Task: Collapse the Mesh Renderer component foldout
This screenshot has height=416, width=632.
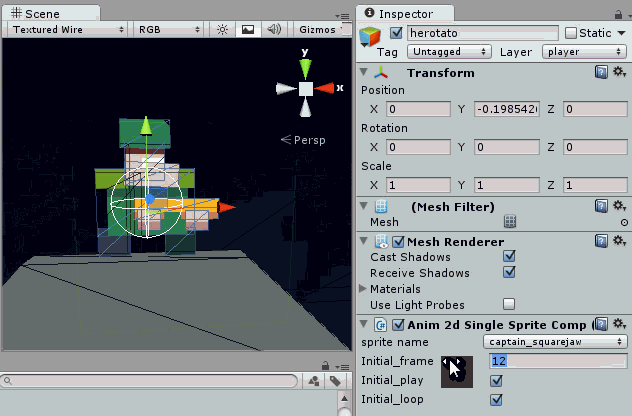Action: click(364, 241)
